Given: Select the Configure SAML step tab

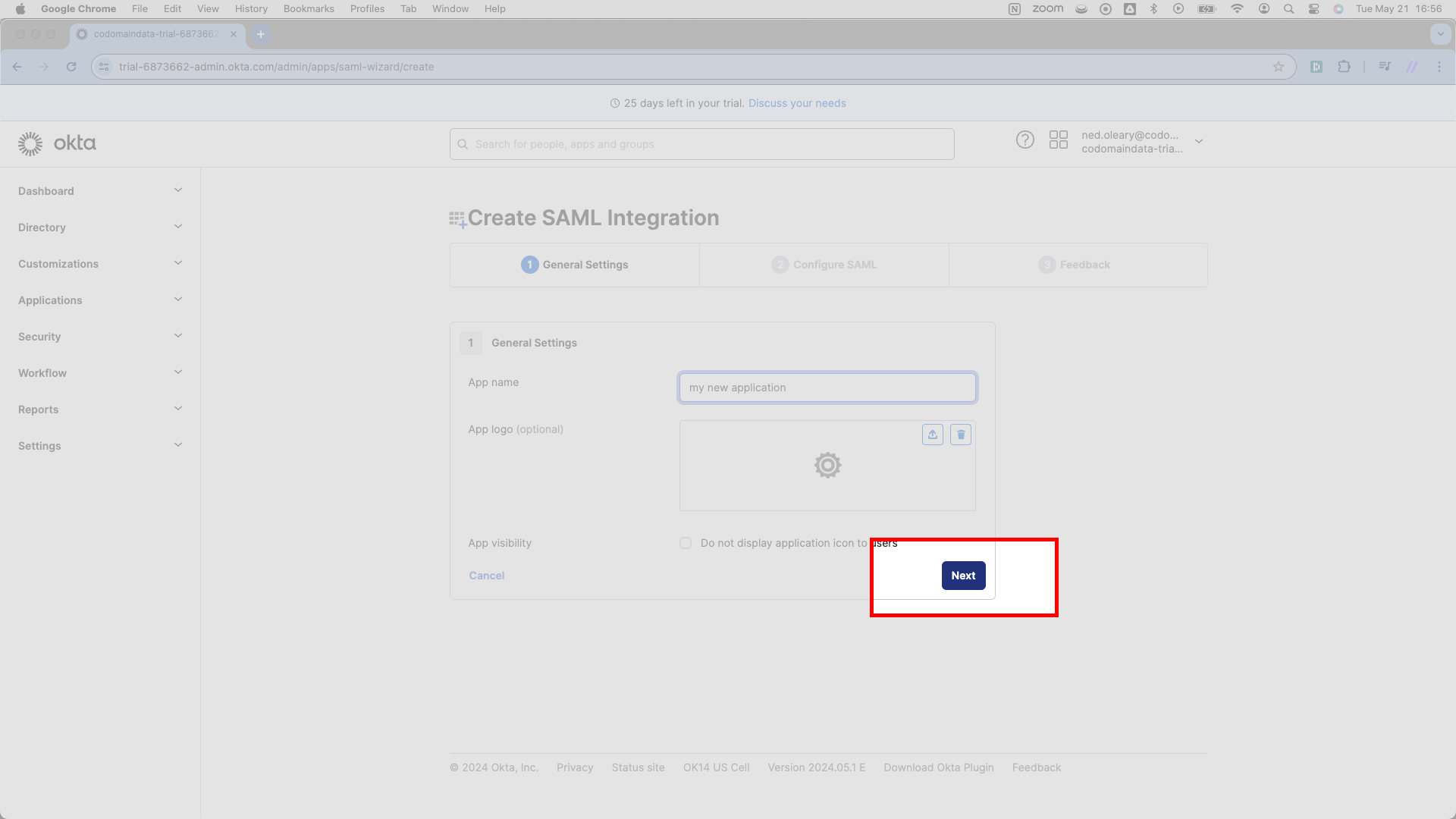Looking at the screenshot, I should pos(824,265).
